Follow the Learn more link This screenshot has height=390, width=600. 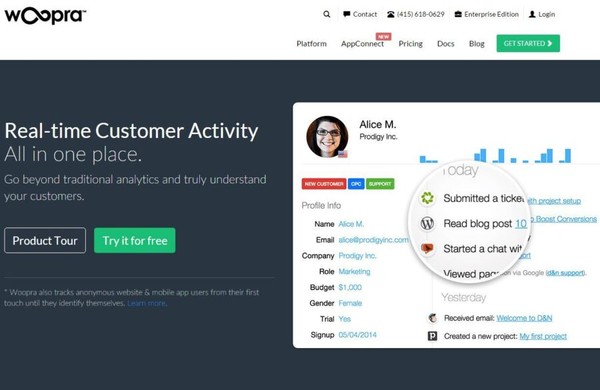[x=147, y=303]
